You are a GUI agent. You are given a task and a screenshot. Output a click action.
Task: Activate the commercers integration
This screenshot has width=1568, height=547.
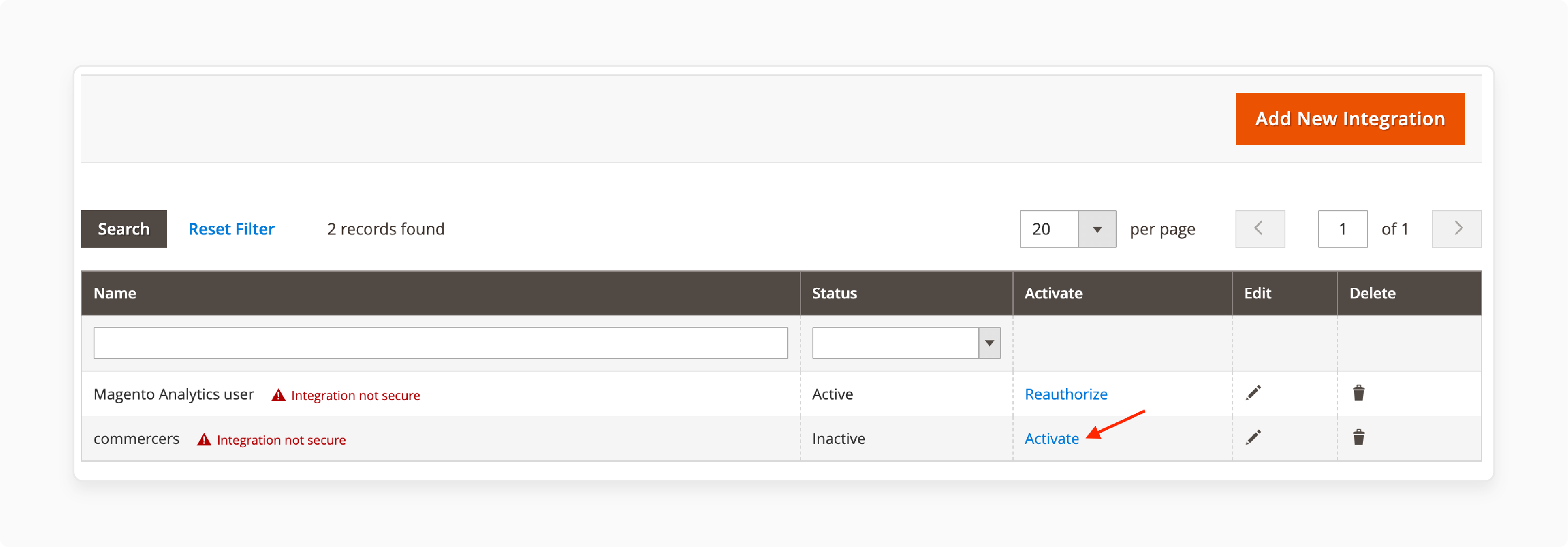coord(1051,438)
